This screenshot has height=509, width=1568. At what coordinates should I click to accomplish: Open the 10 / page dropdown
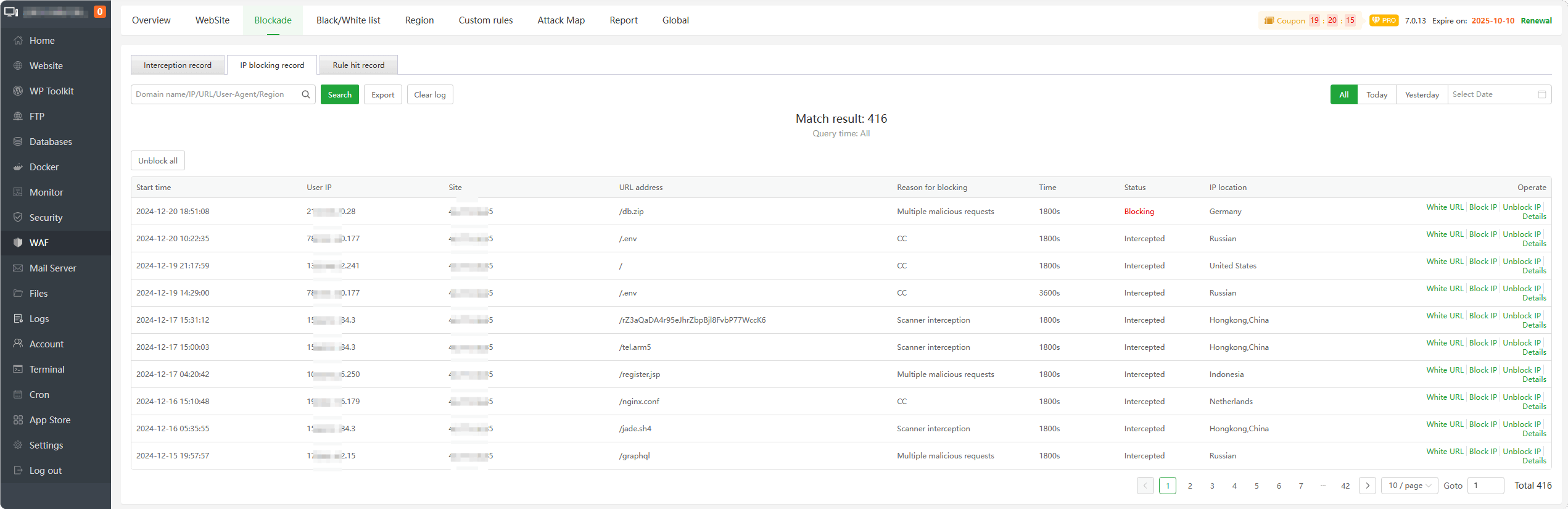click(1409, 486)
